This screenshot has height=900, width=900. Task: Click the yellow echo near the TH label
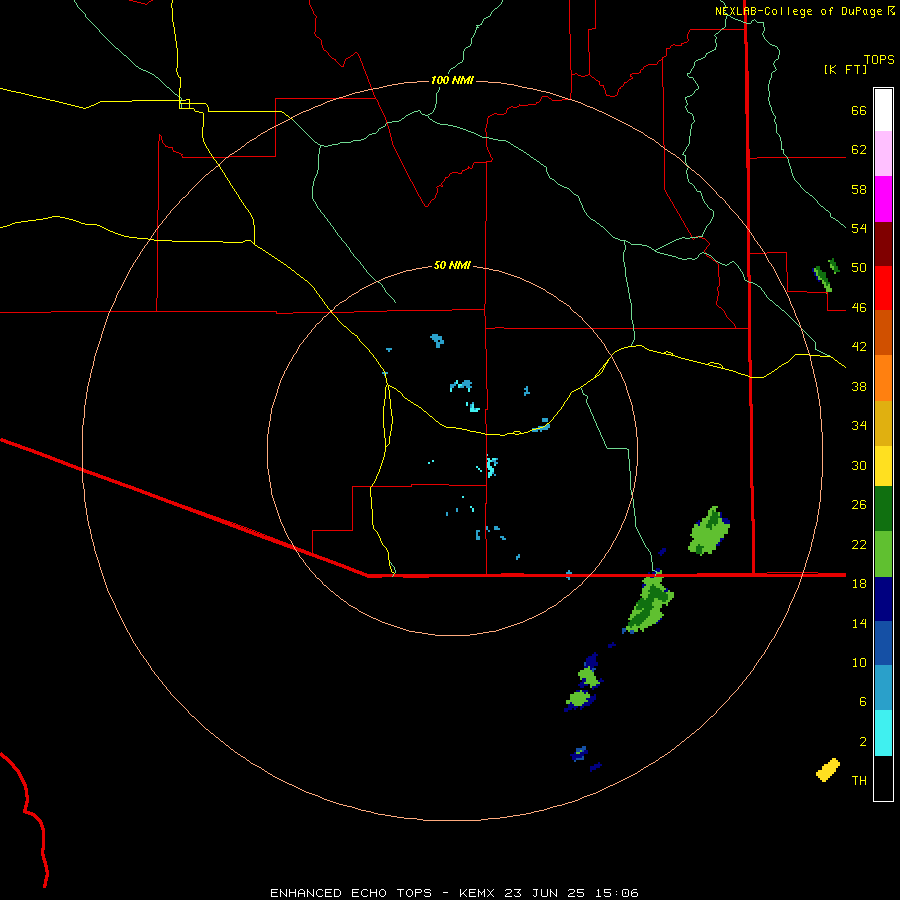point(828,770)
